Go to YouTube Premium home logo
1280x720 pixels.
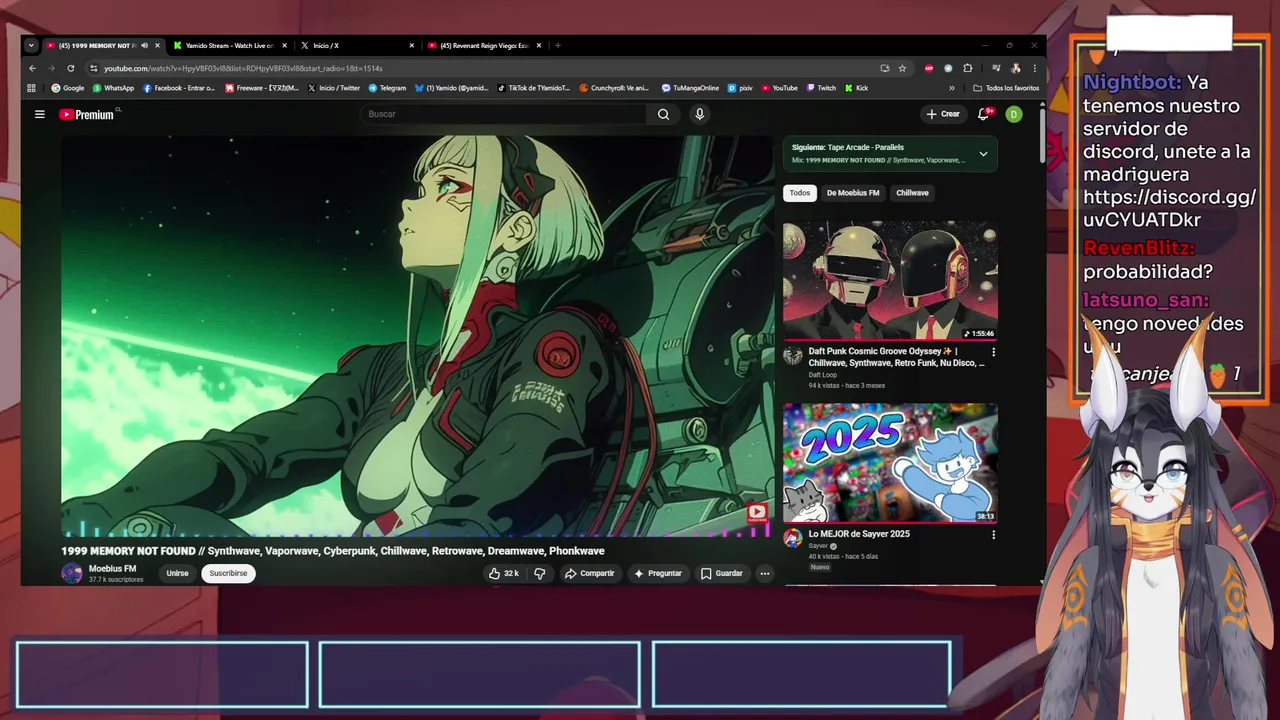click(87, 114)
